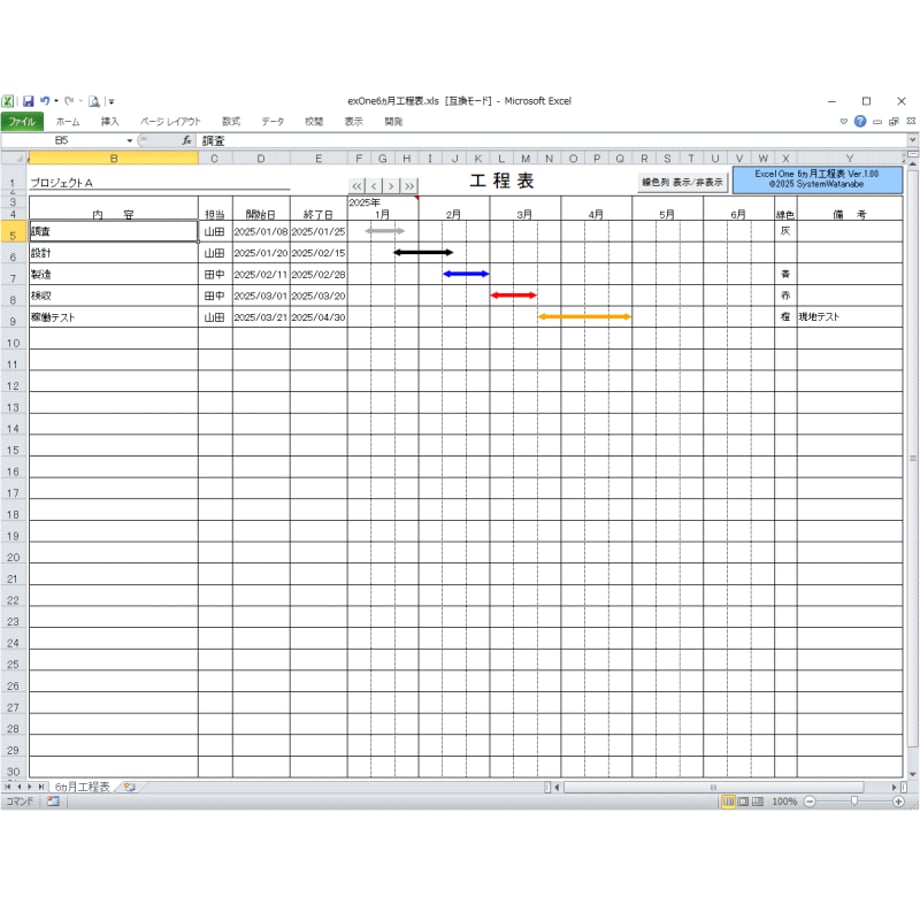Select the 6ヵ月工程表 sheet tab

82,787
